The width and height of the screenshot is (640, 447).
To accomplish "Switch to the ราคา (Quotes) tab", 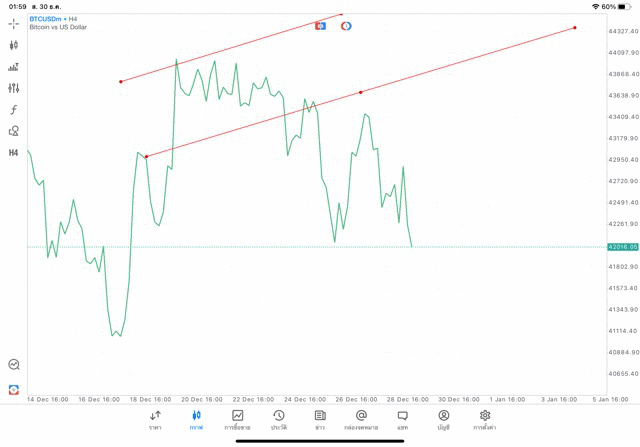I will [x=155, y=419].
